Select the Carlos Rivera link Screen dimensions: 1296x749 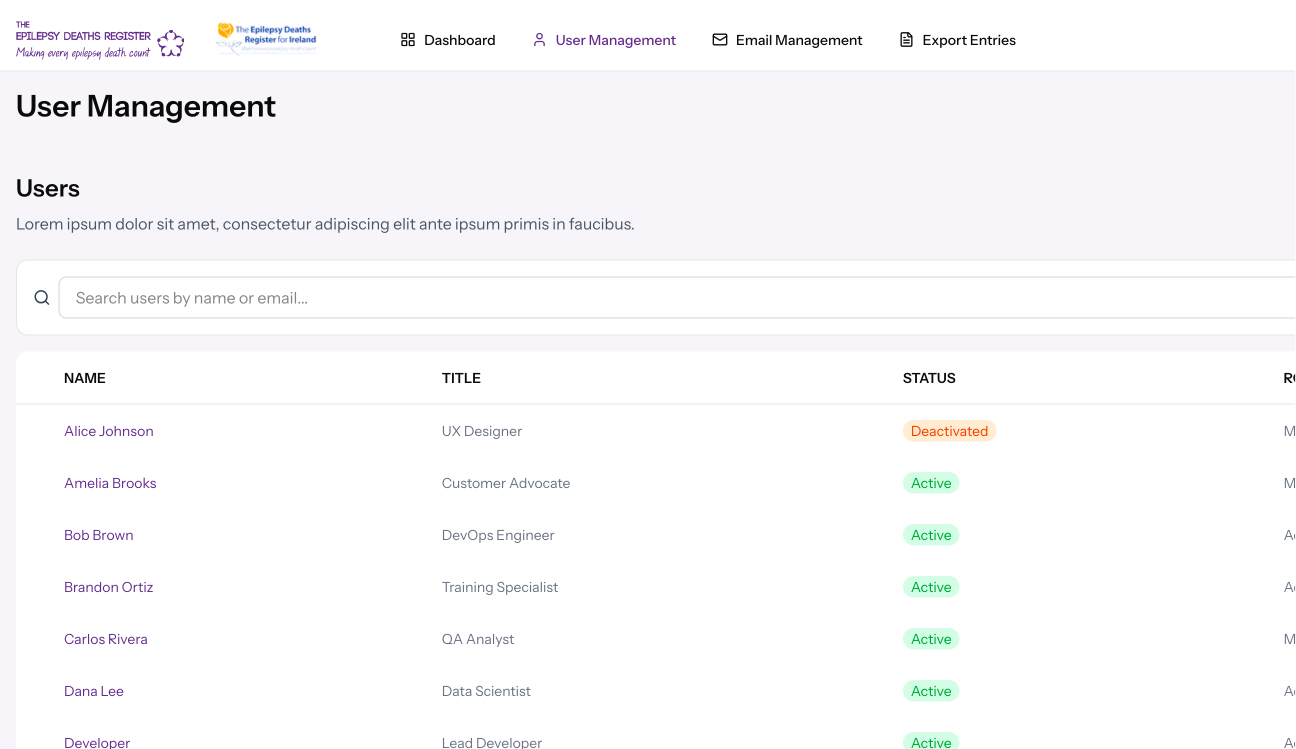[x=105, y=639]
